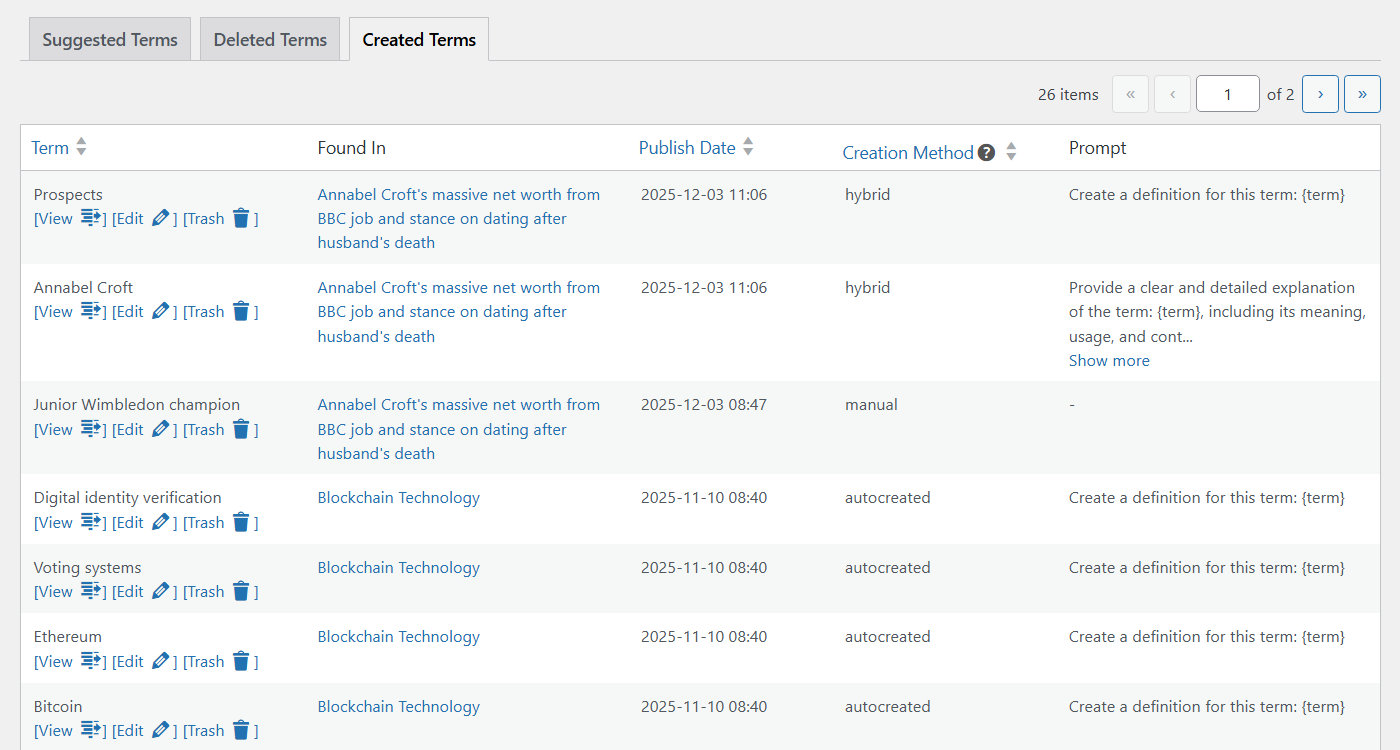Switch to the Suggested Terms tab
Screen dimensions: 1400x750
(109, 38)
